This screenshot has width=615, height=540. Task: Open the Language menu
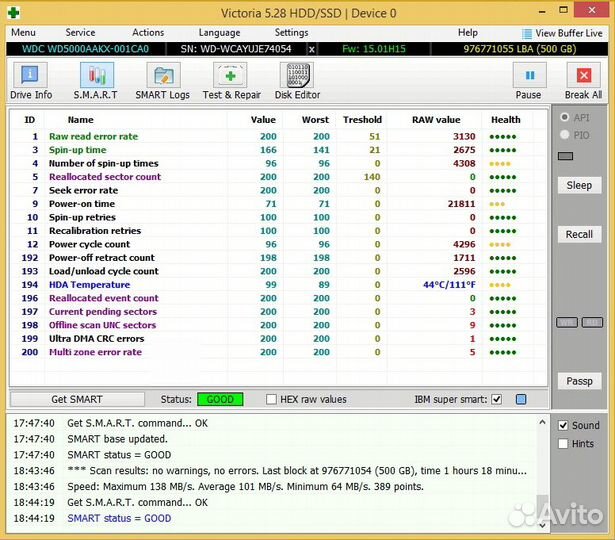(x=219, y=33)
